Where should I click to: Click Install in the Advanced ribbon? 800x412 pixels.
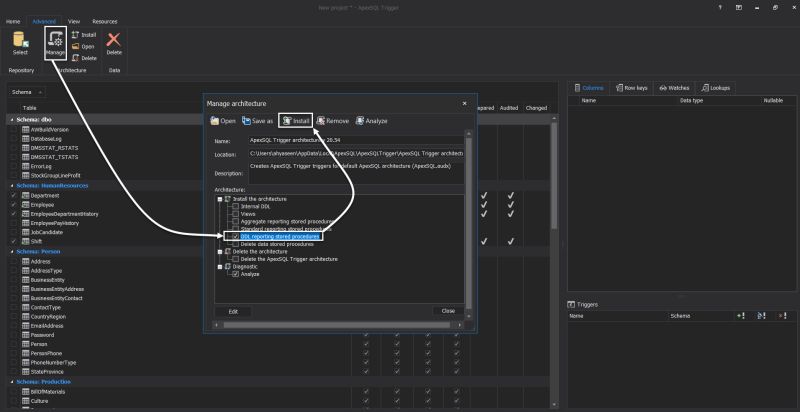point(84,35)
